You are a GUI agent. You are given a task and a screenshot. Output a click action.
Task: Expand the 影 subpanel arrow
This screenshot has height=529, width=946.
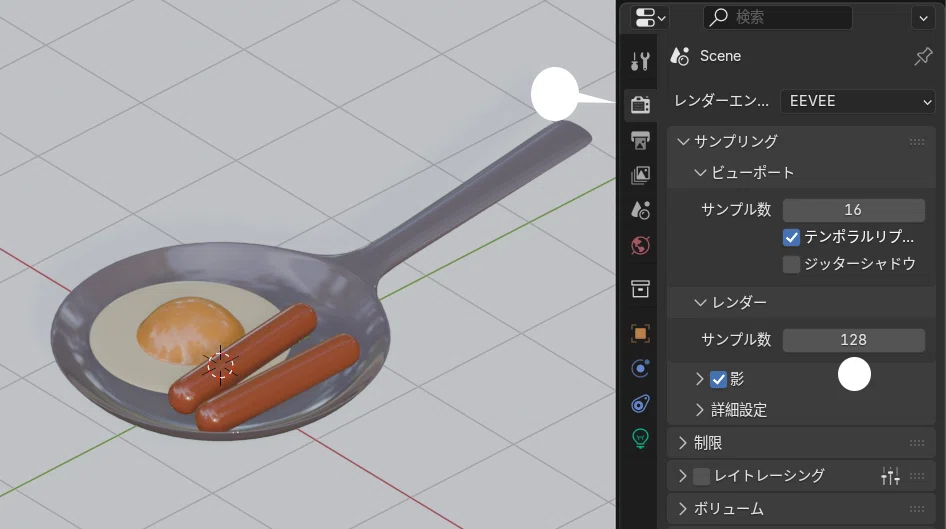click(700, 379)
